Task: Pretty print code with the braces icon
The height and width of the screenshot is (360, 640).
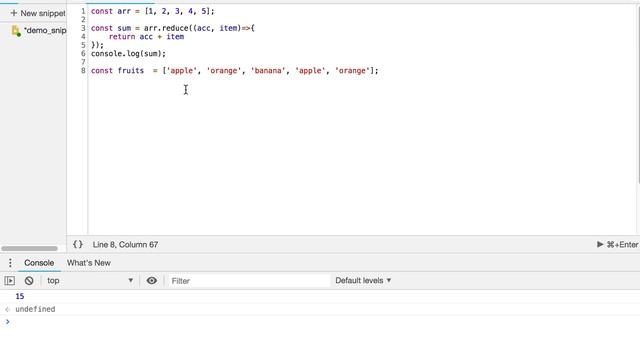Action: tap(78, 244)
